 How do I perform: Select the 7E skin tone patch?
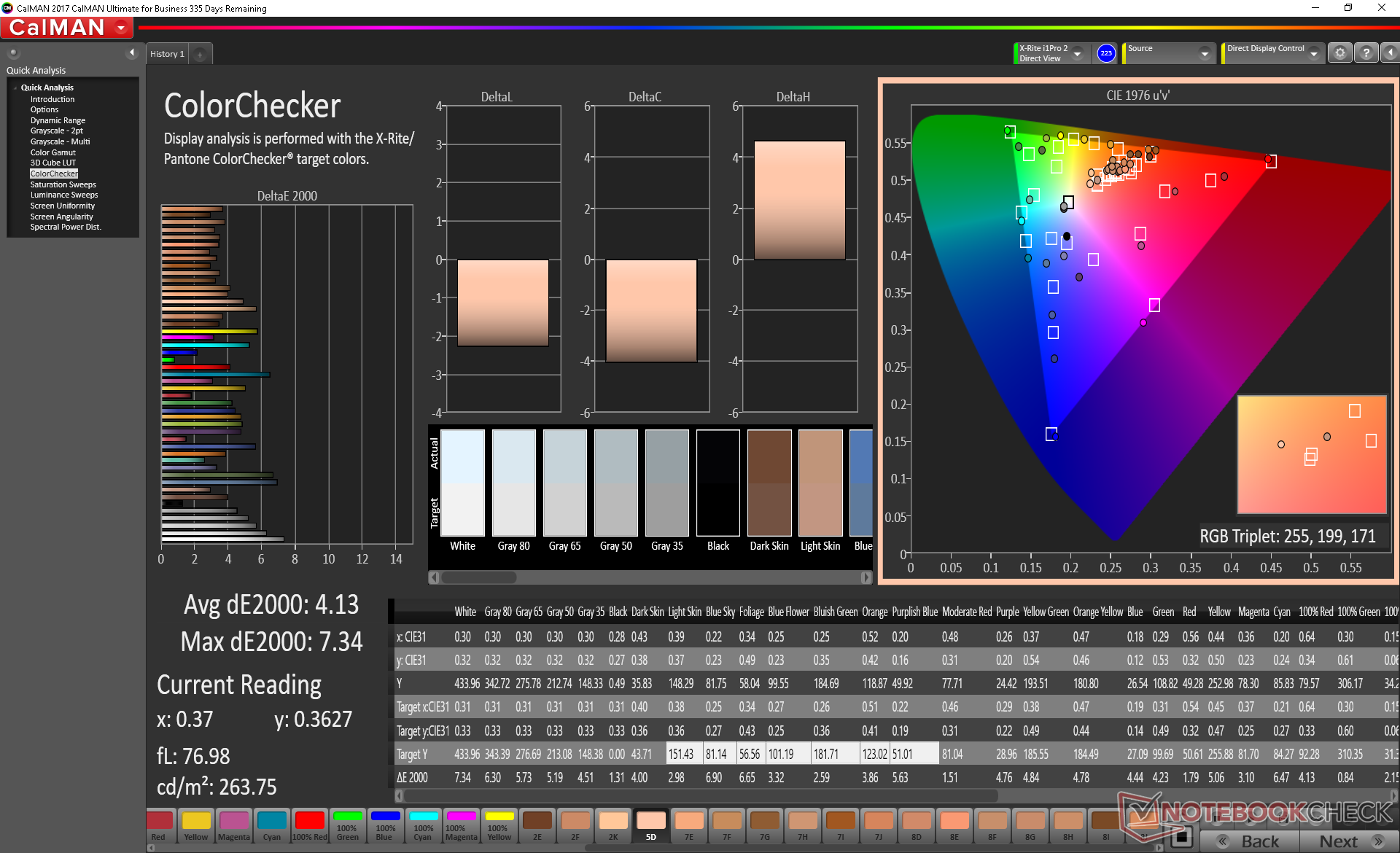[689, 825]
